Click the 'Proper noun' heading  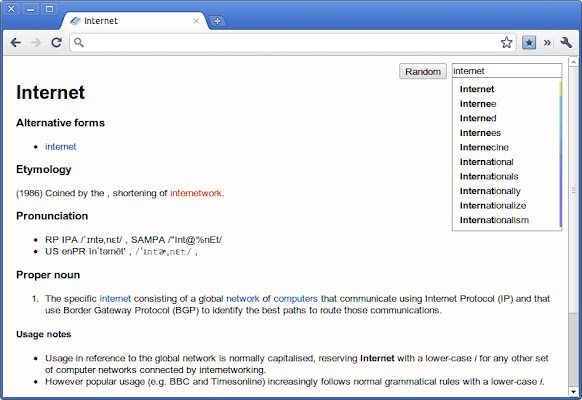pyautogui.click(x=48, y=275)
